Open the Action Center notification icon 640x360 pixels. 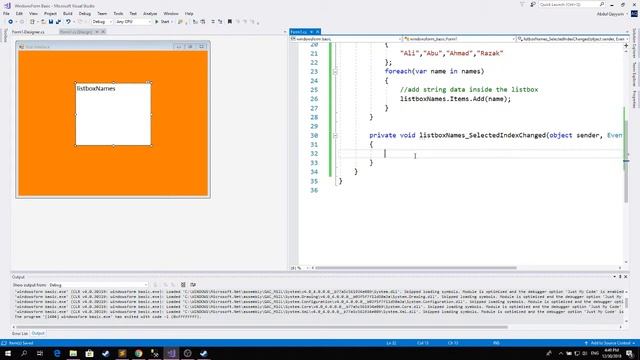tap(629, 353)
